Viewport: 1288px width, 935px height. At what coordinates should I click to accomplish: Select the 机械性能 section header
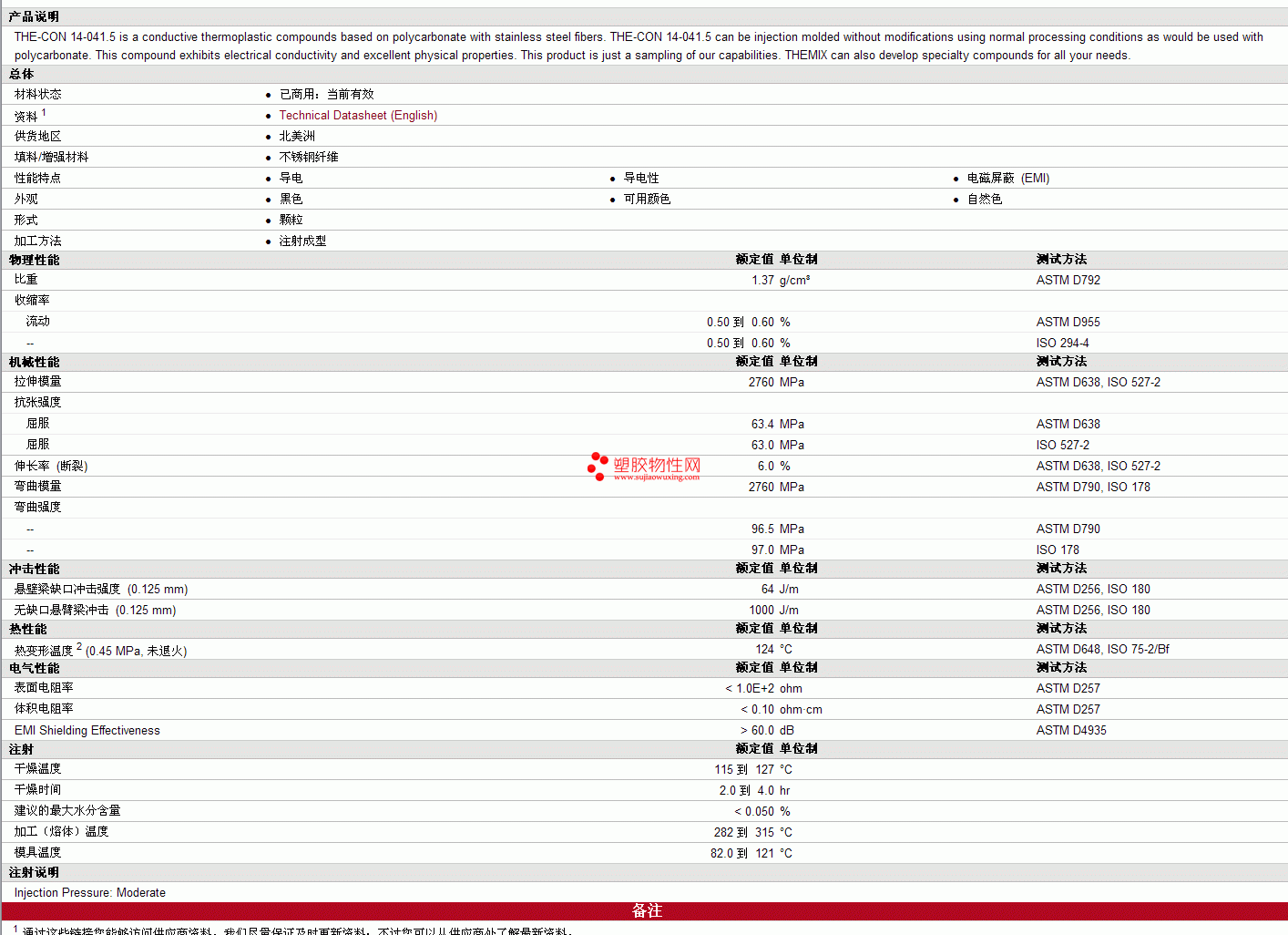pyautogui.click(x=35, y=363)
